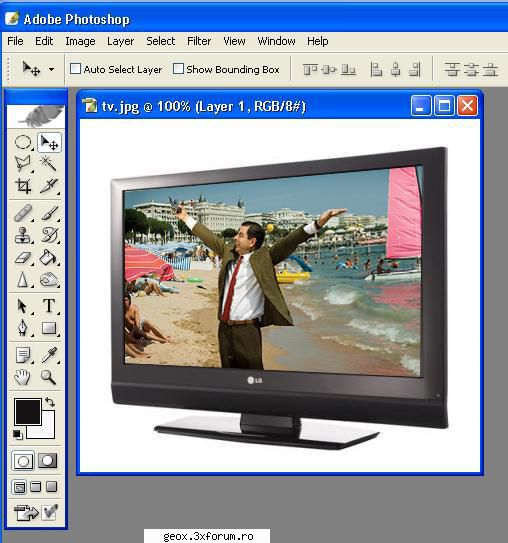Switch to Full Screen with menu bar
Viewport: 508px width, 543px height.
[35, 487]
